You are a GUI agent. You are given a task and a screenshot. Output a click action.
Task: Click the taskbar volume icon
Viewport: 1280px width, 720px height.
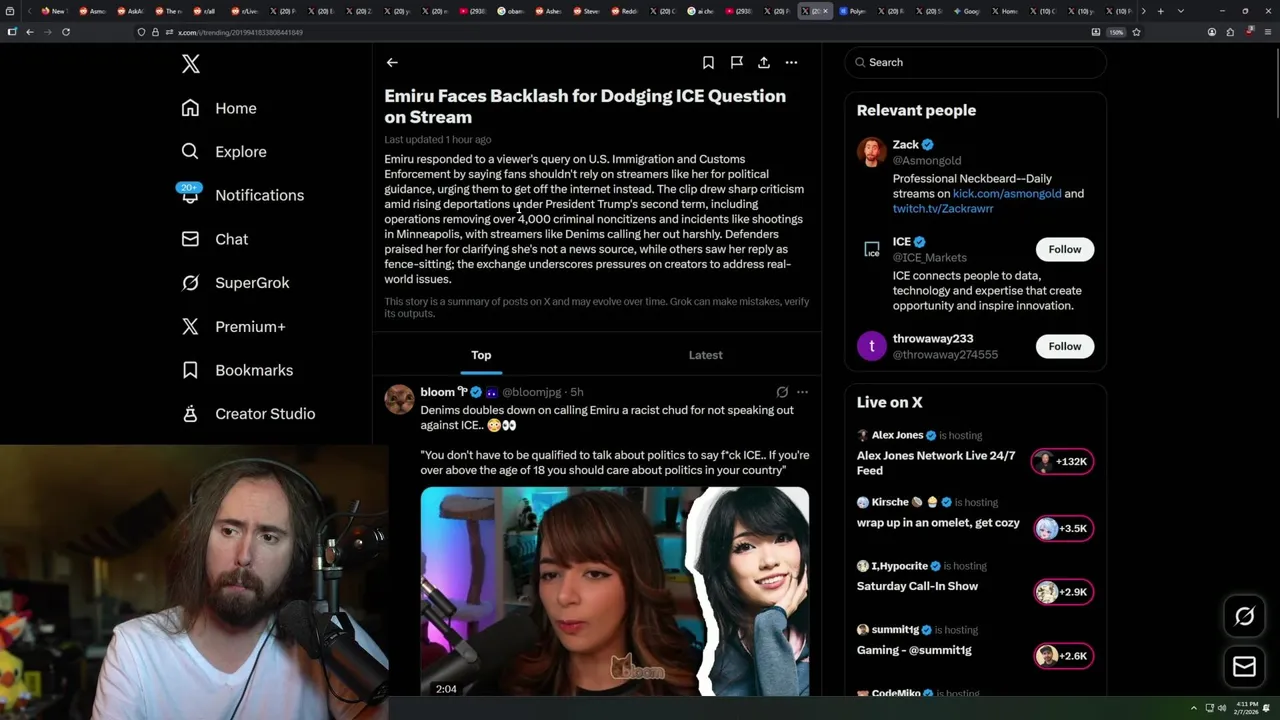click(x=1222, y=708)
